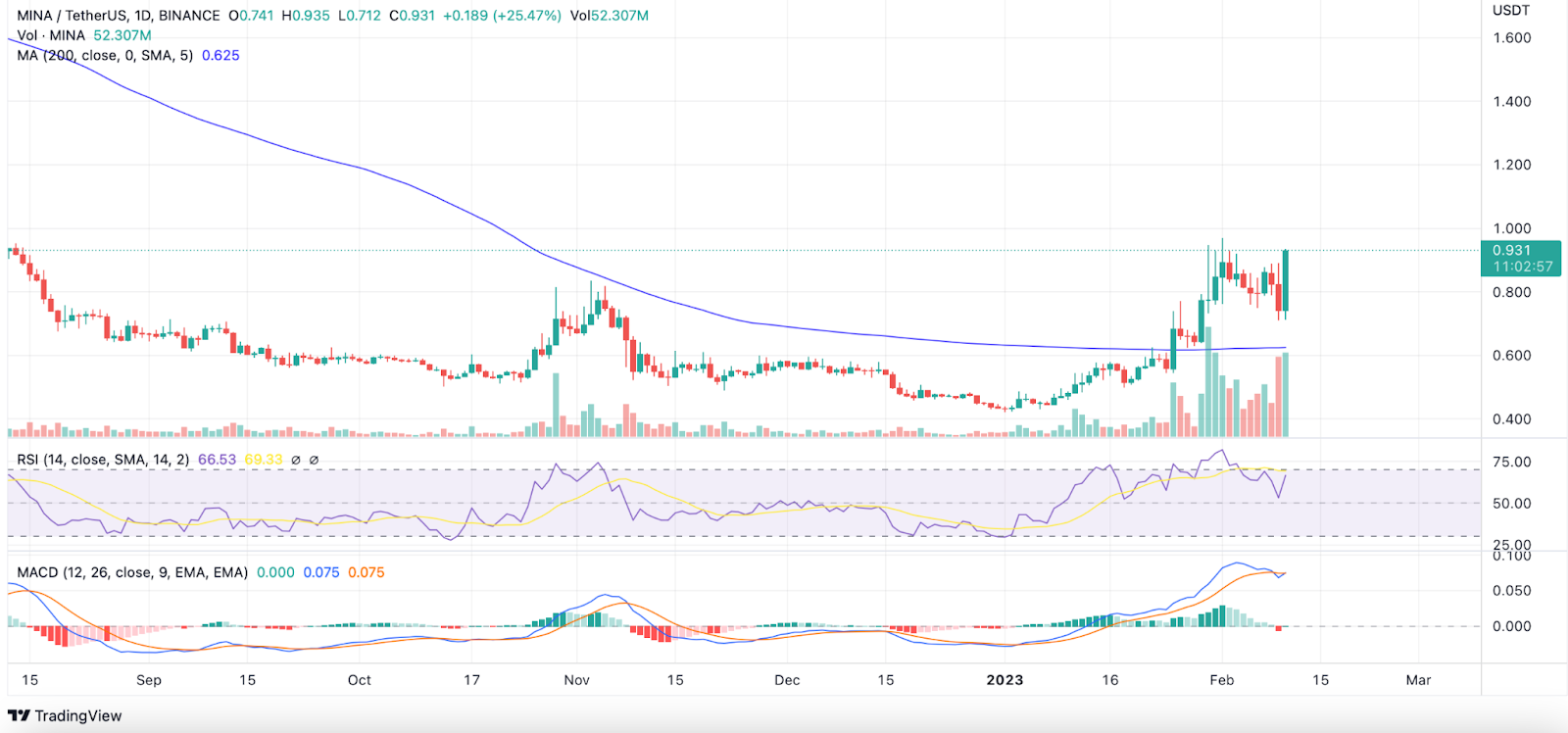Screen dimensions: 1568x733
Task: Click the TradingView logo
Action: 65,715
